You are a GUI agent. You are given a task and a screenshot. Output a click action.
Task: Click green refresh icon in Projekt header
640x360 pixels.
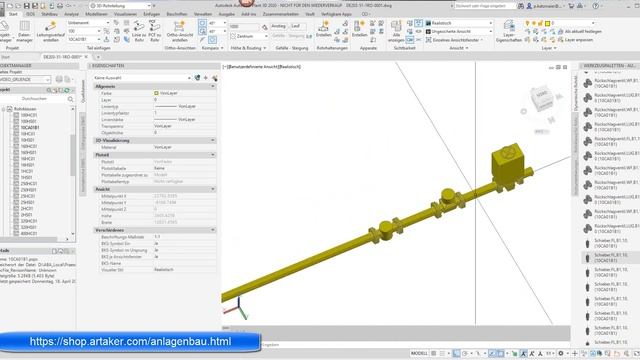67,89
